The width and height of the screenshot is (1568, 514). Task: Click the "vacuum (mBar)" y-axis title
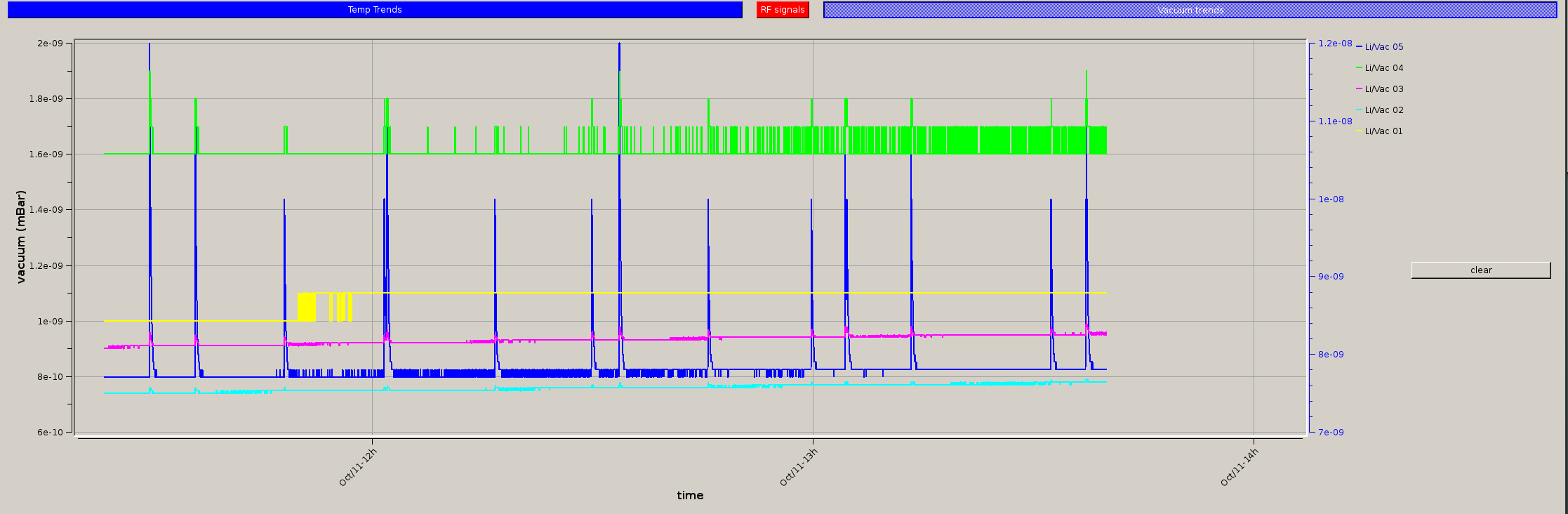coord(21,237)
